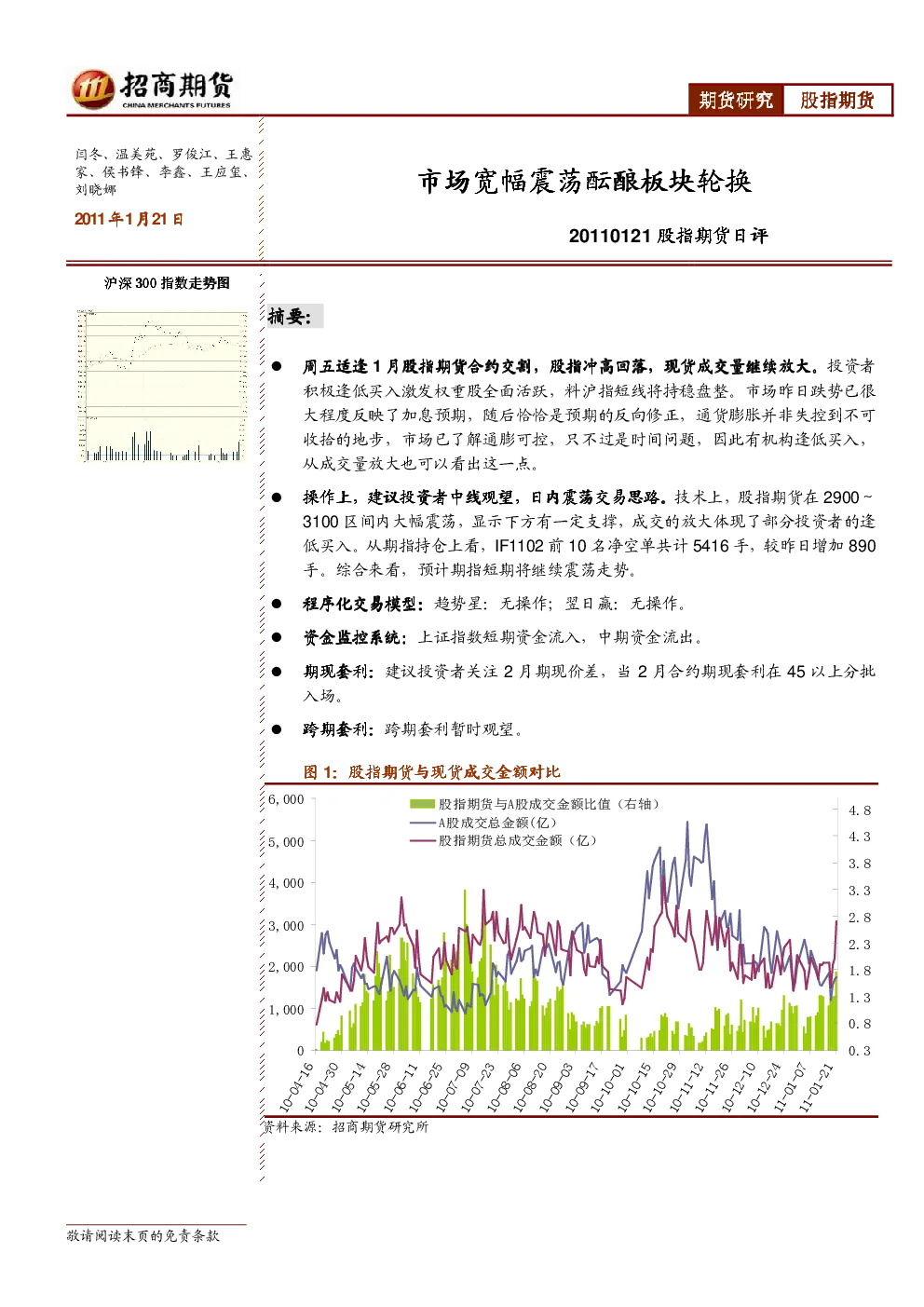Click the date 2011年1月21日
This screenshot has height=1307, width=924.
[129, 219]
